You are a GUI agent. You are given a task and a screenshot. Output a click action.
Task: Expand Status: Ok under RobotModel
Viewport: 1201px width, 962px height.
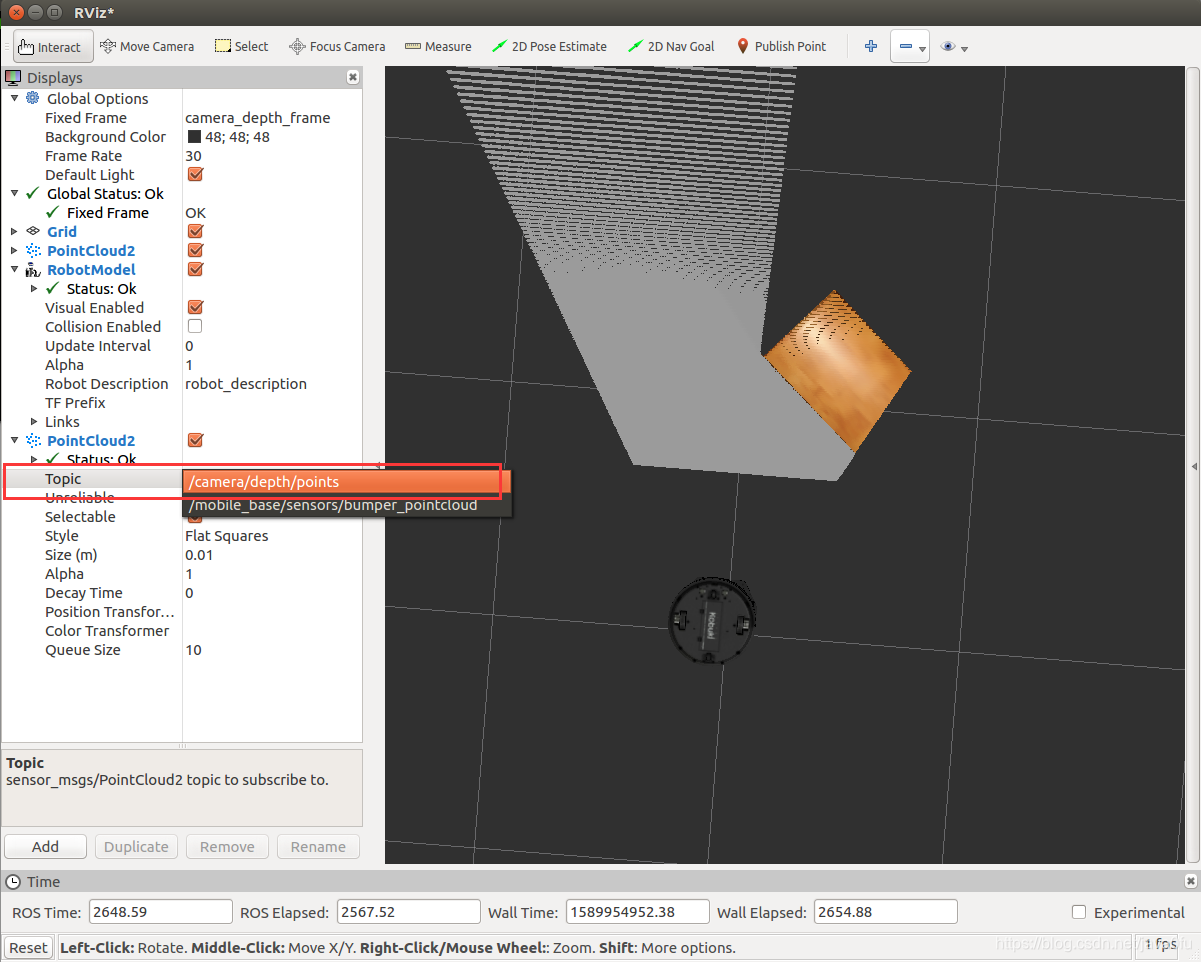(x=34, y=288)
